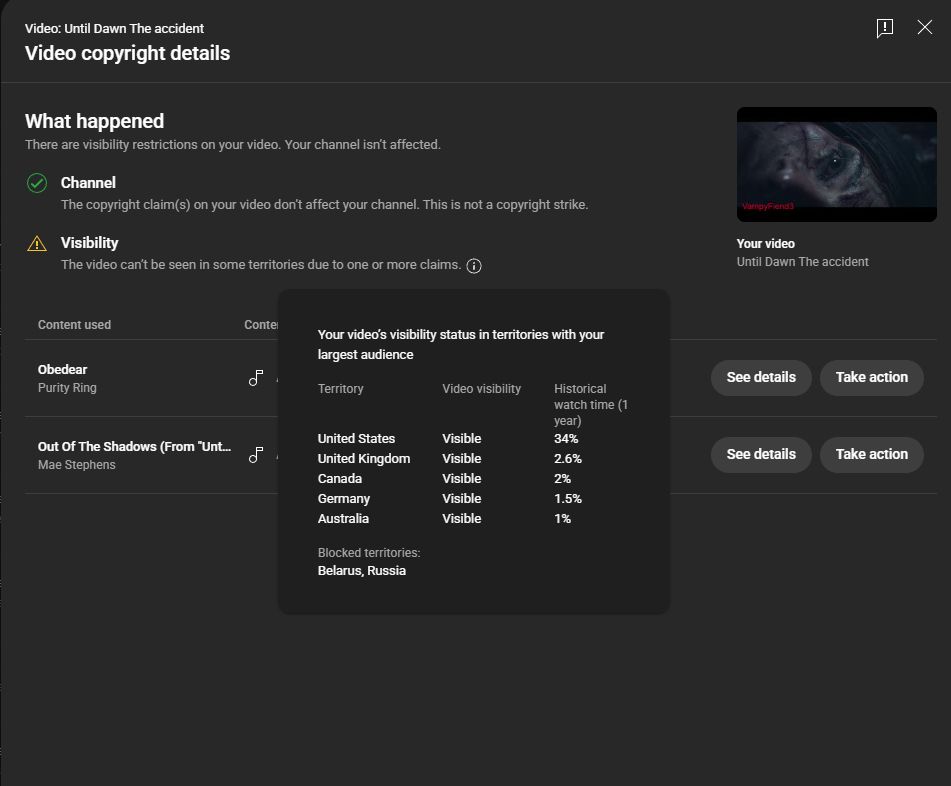
Task: Click the Channel status heading
Action: [88, 183]
